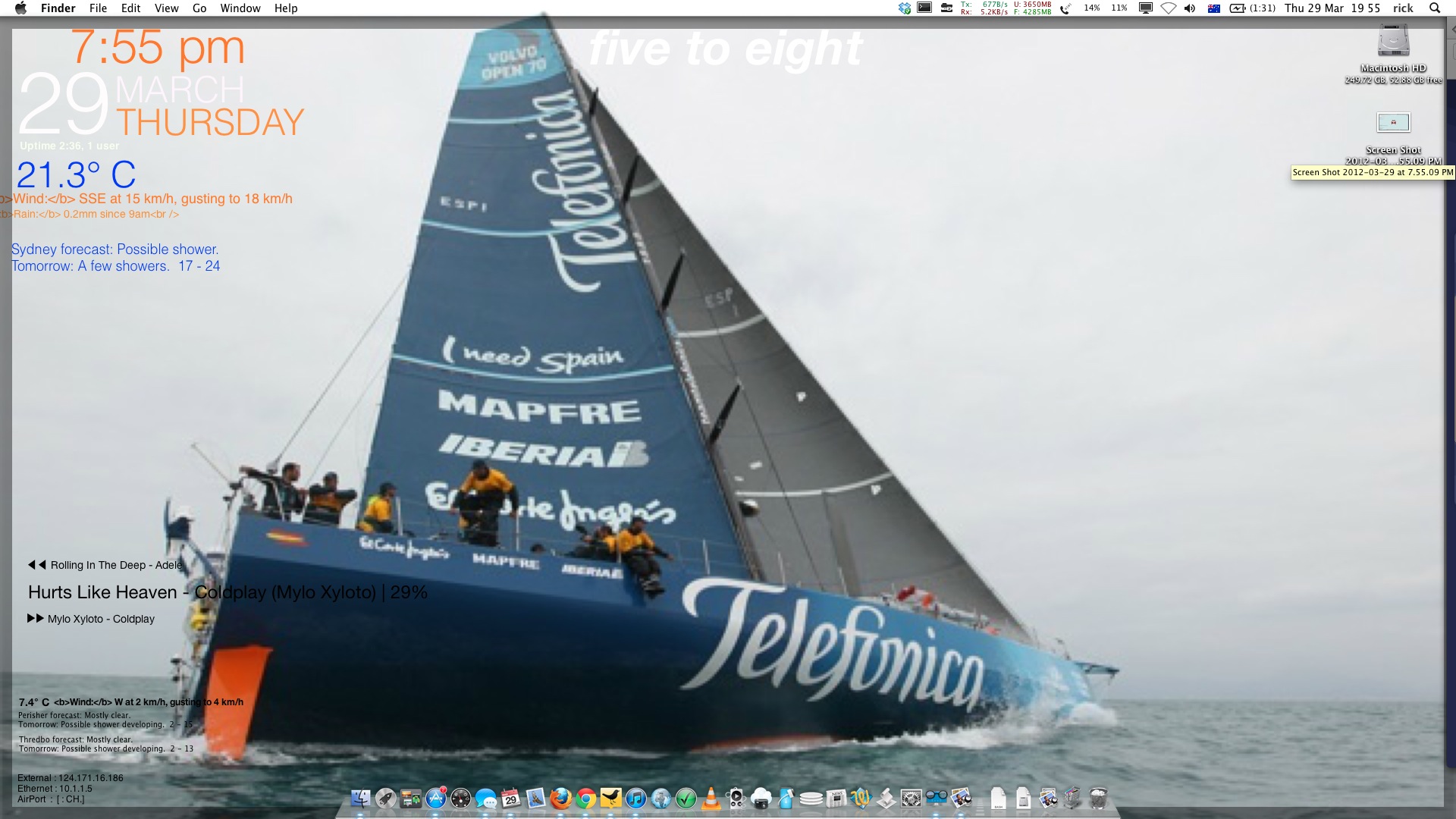Click 'Mylo Xyloto - Coldplay' next track text

(101, 619)
